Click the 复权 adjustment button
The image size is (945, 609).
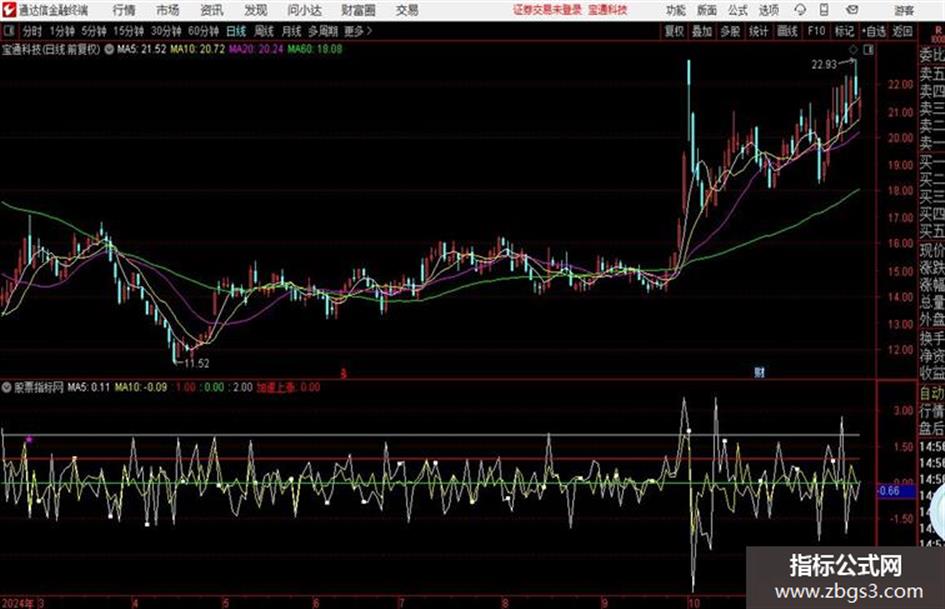674,31
